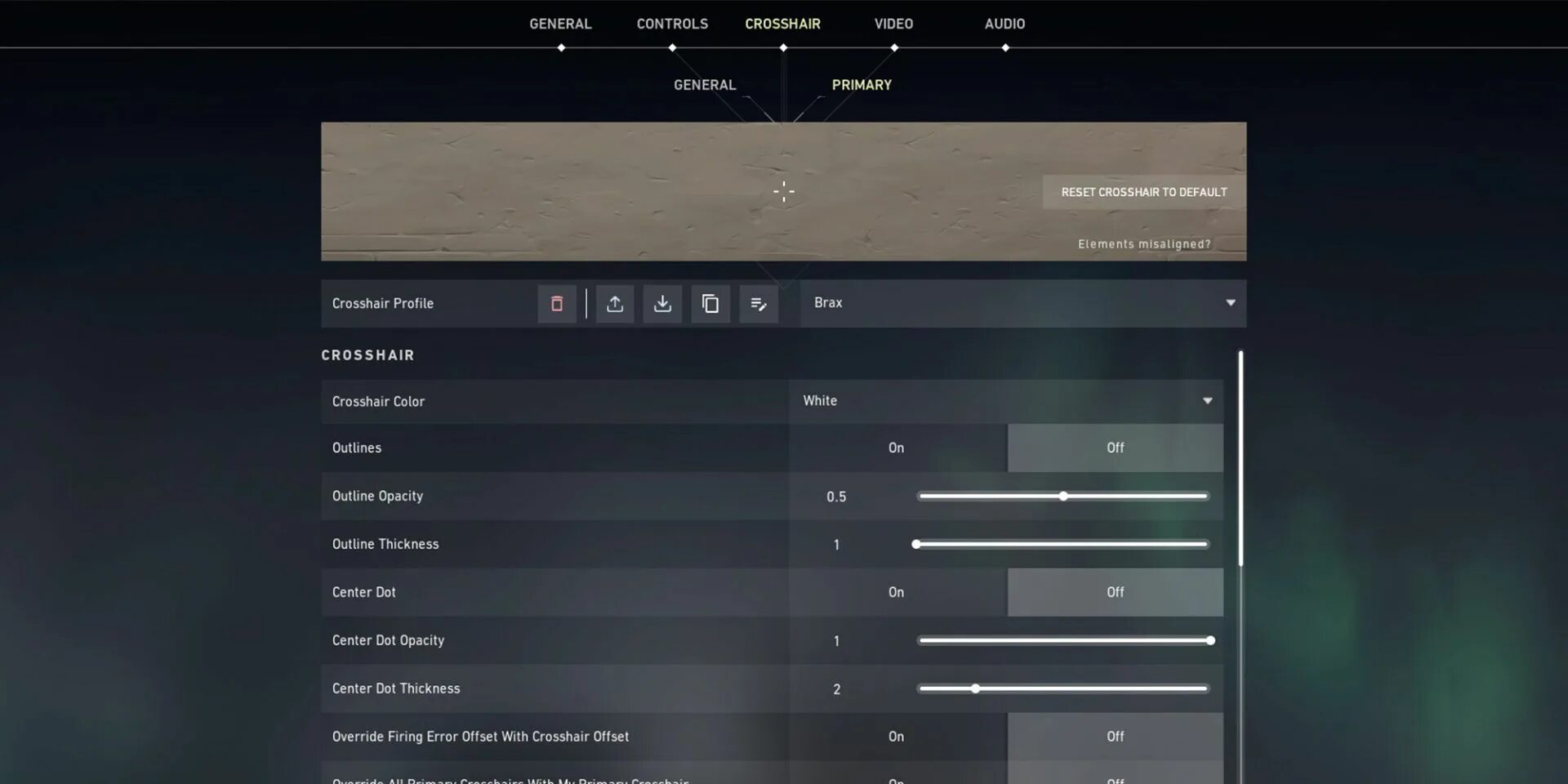Switch to the PRIMARY crosshair sub-tab

pyautogui.click(x=862, y=85)
